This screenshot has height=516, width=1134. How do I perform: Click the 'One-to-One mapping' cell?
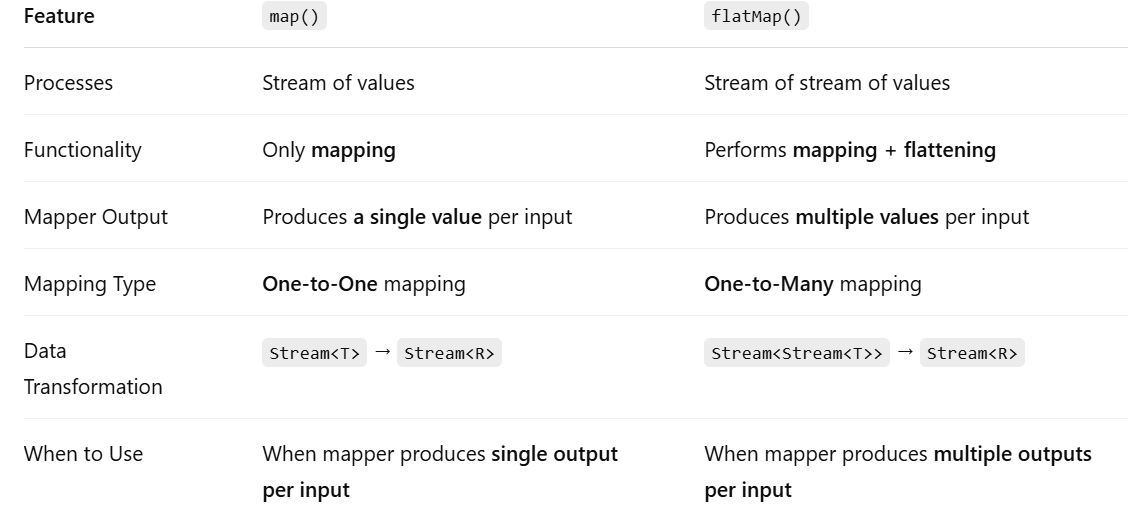point(364,284)
